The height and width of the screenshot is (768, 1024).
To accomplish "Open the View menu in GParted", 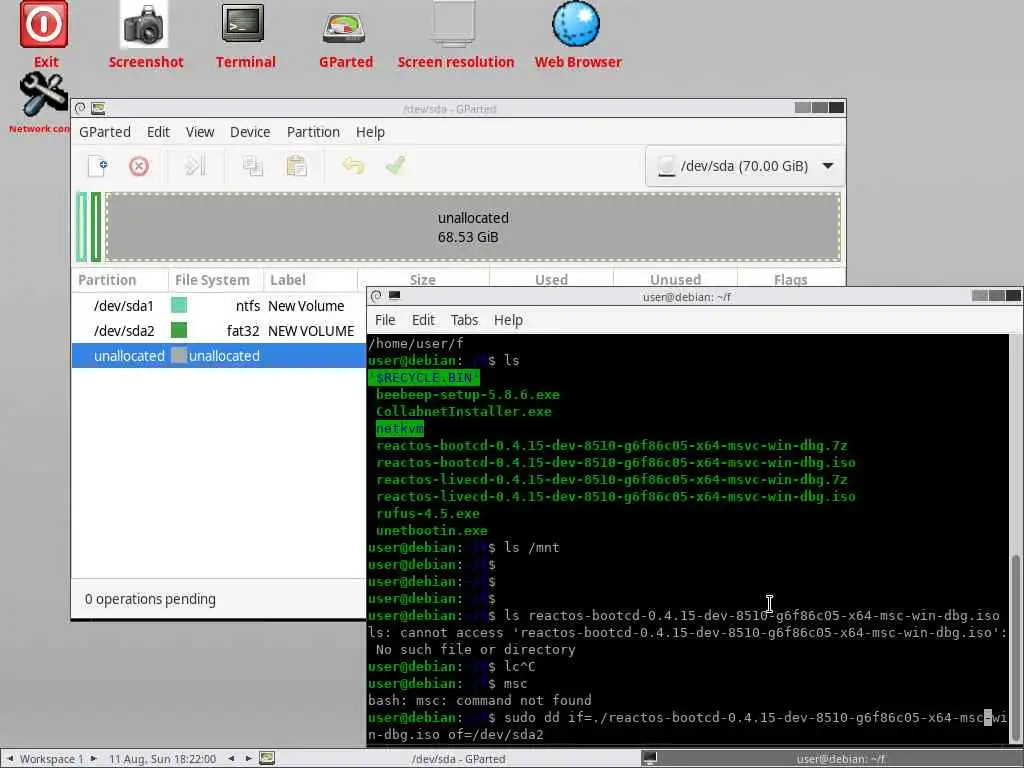I will pos(200,132).
